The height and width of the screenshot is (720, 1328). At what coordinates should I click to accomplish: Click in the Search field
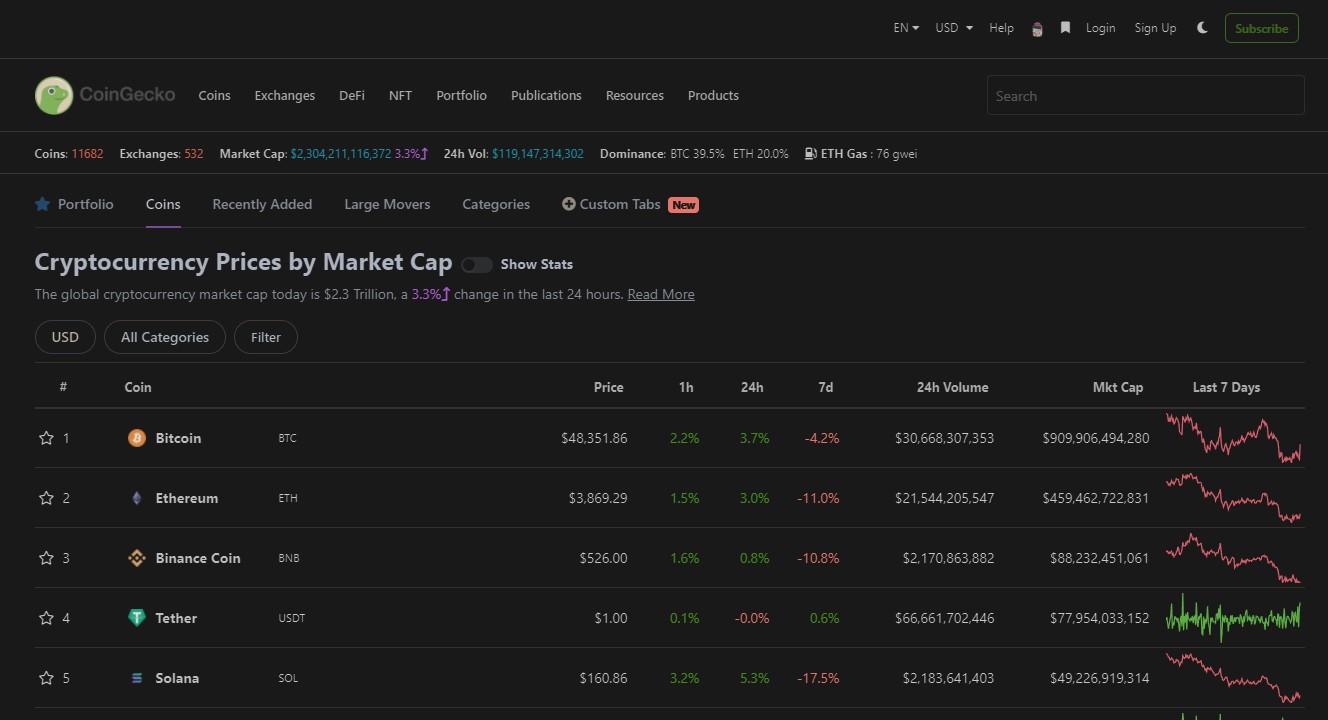[1146, 95]
